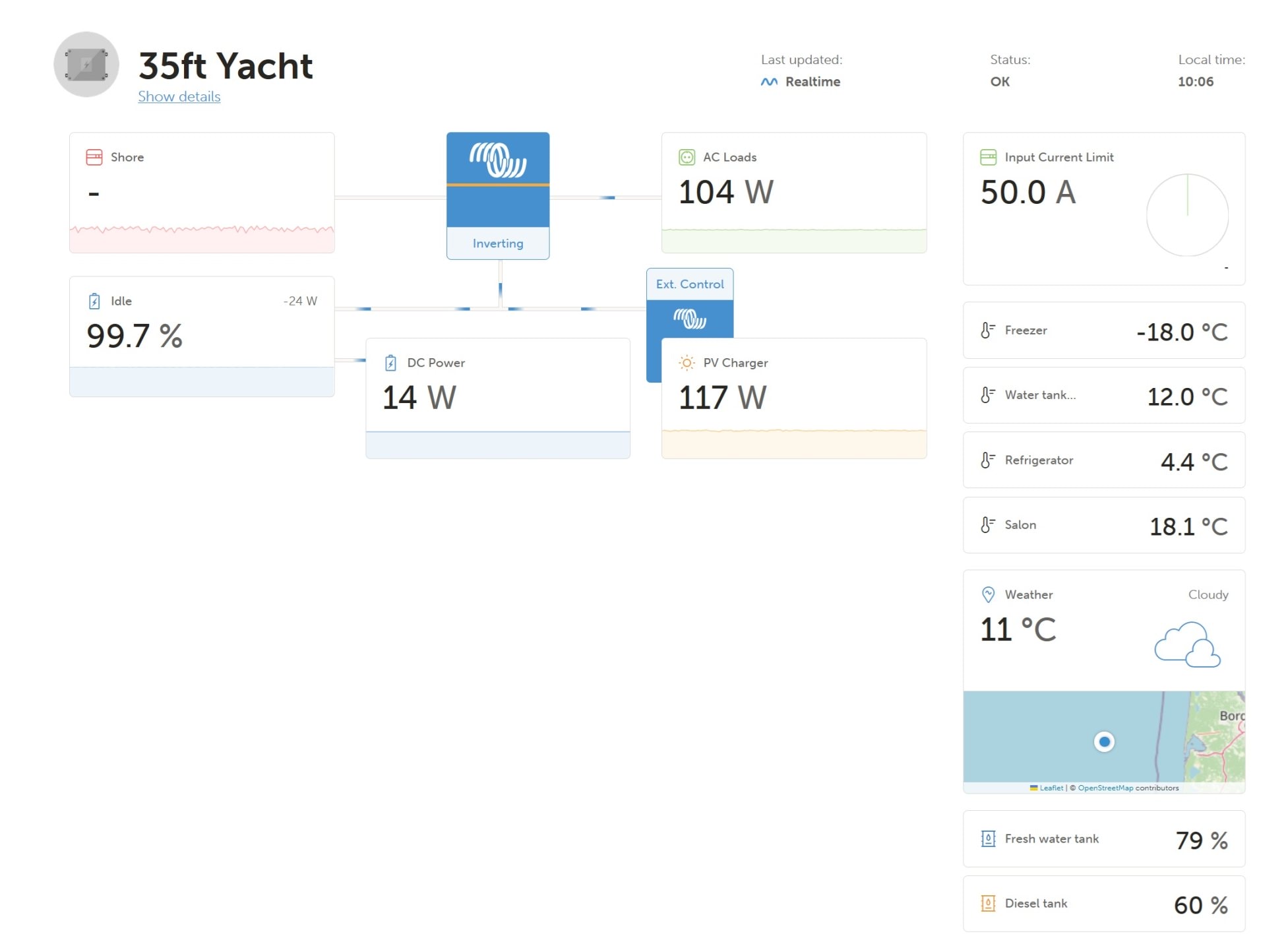Click the Realtime waveform icon
Image resolution: width=1288 pixels, height=950 pixels.
click(x=769, y=82)
